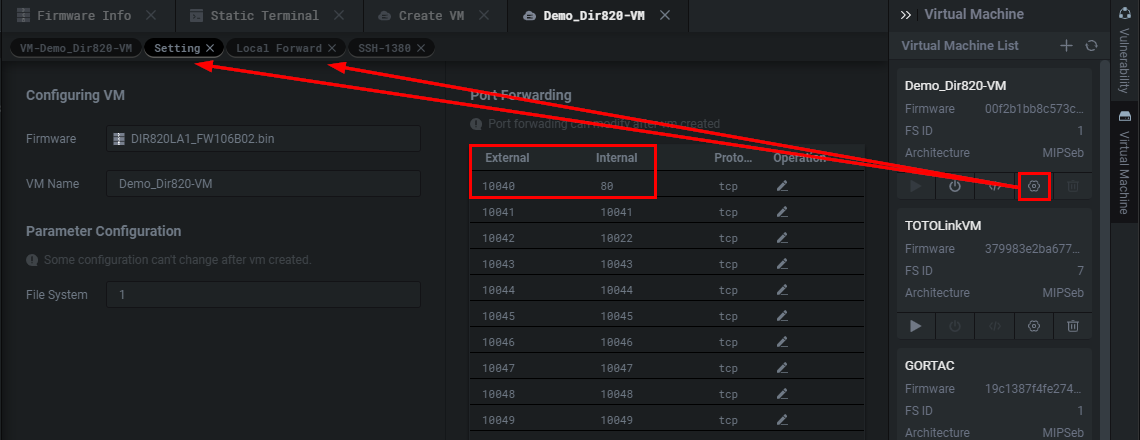Open settings gear for TOTOLinkVM

click(x=1033, y=326)
